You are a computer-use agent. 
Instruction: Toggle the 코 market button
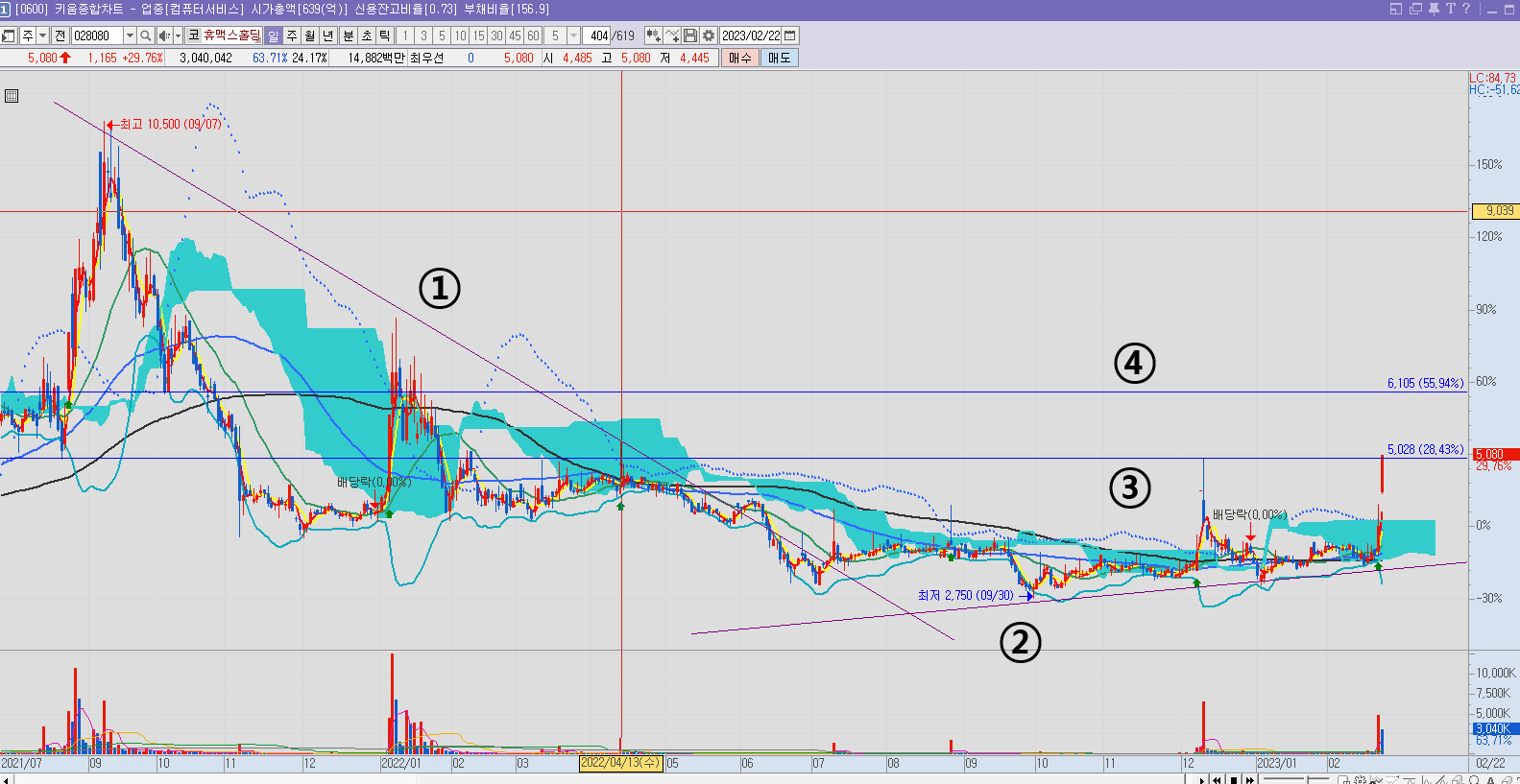point(193,36)
